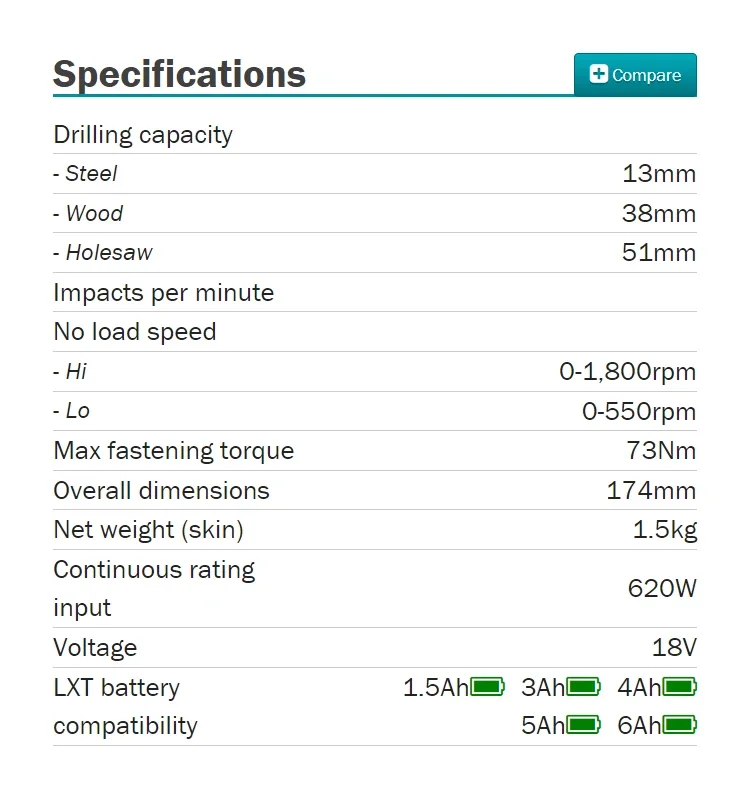The height and width of the screenshot is (801, 751).
Task: Click the LXT battery compatibility label
Action: click(x=125, y=706)
